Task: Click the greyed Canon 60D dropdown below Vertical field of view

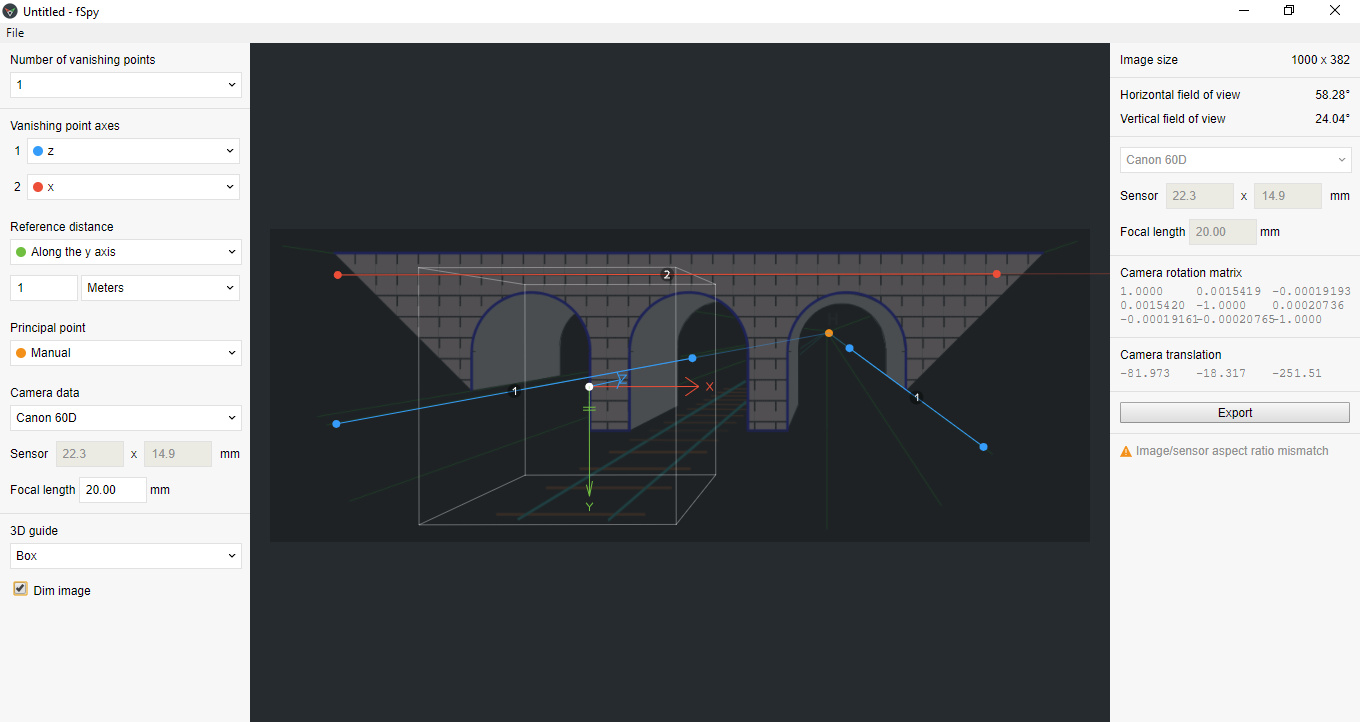Action: point(1235,160)
